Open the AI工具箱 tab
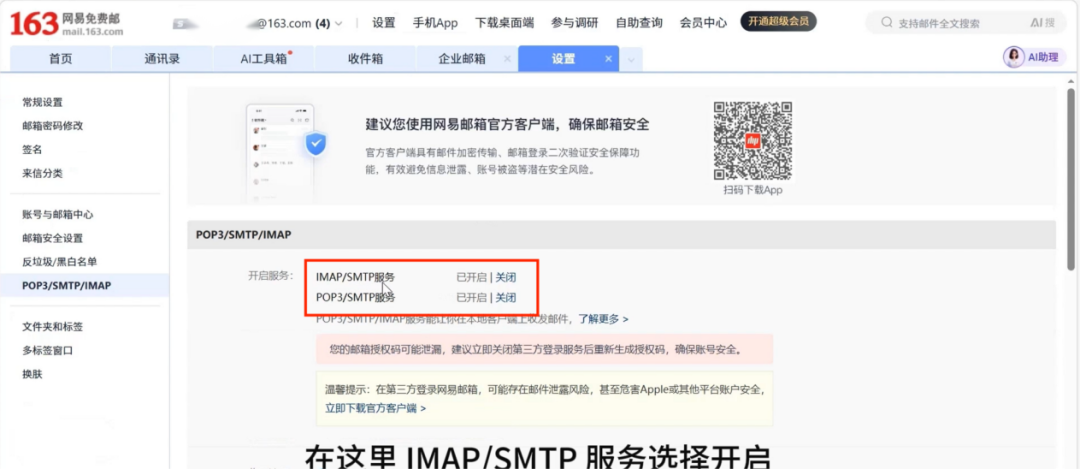The image size is (1080, 469). 264,59
